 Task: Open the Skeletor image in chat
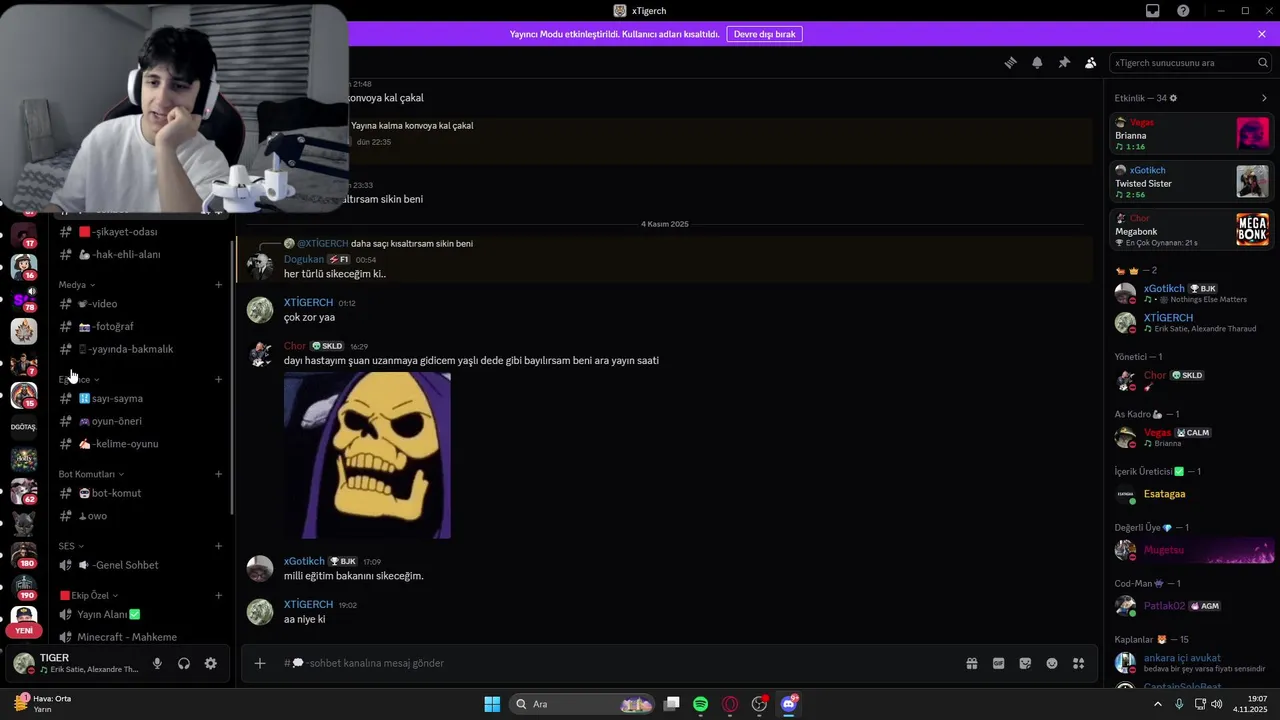pos(367,455)
